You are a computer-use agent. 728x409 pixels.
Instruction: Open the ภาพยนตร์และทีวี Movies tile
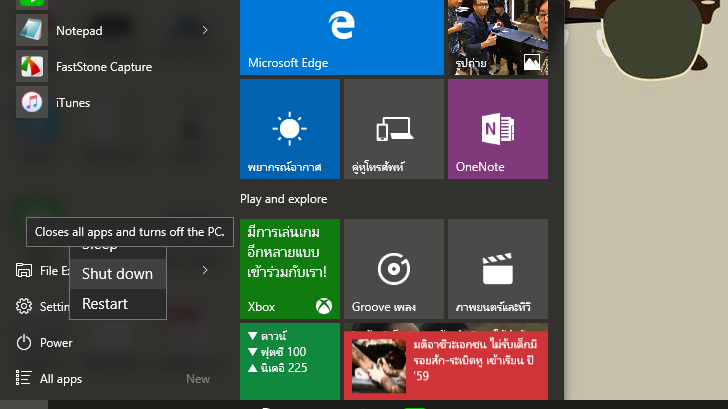click(498, 269)
